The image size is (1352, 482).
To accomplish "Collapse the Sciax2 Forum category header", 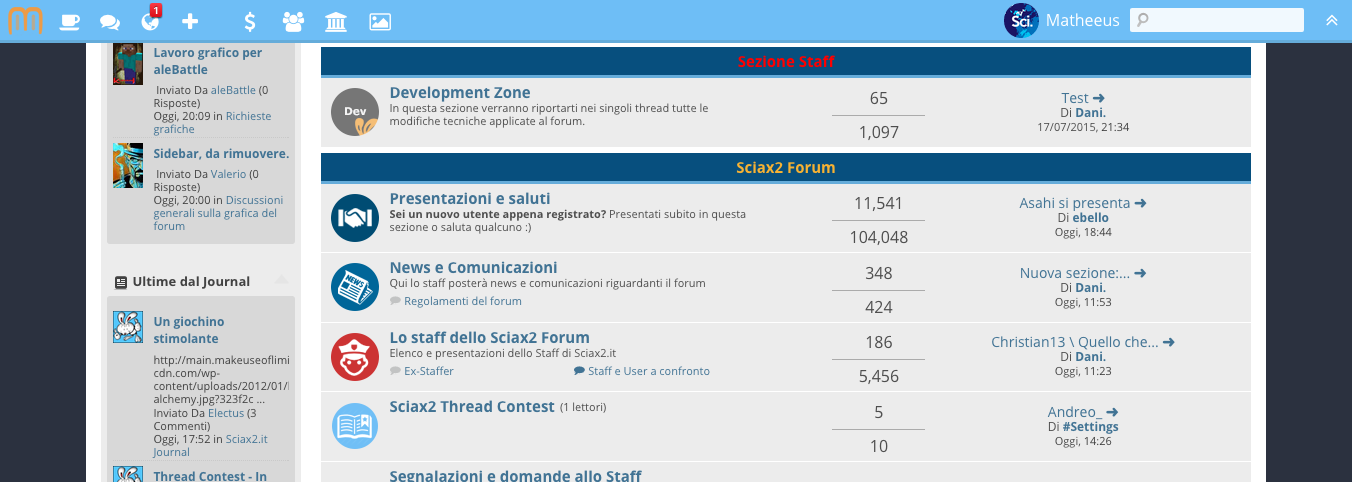I will [786, 167].
